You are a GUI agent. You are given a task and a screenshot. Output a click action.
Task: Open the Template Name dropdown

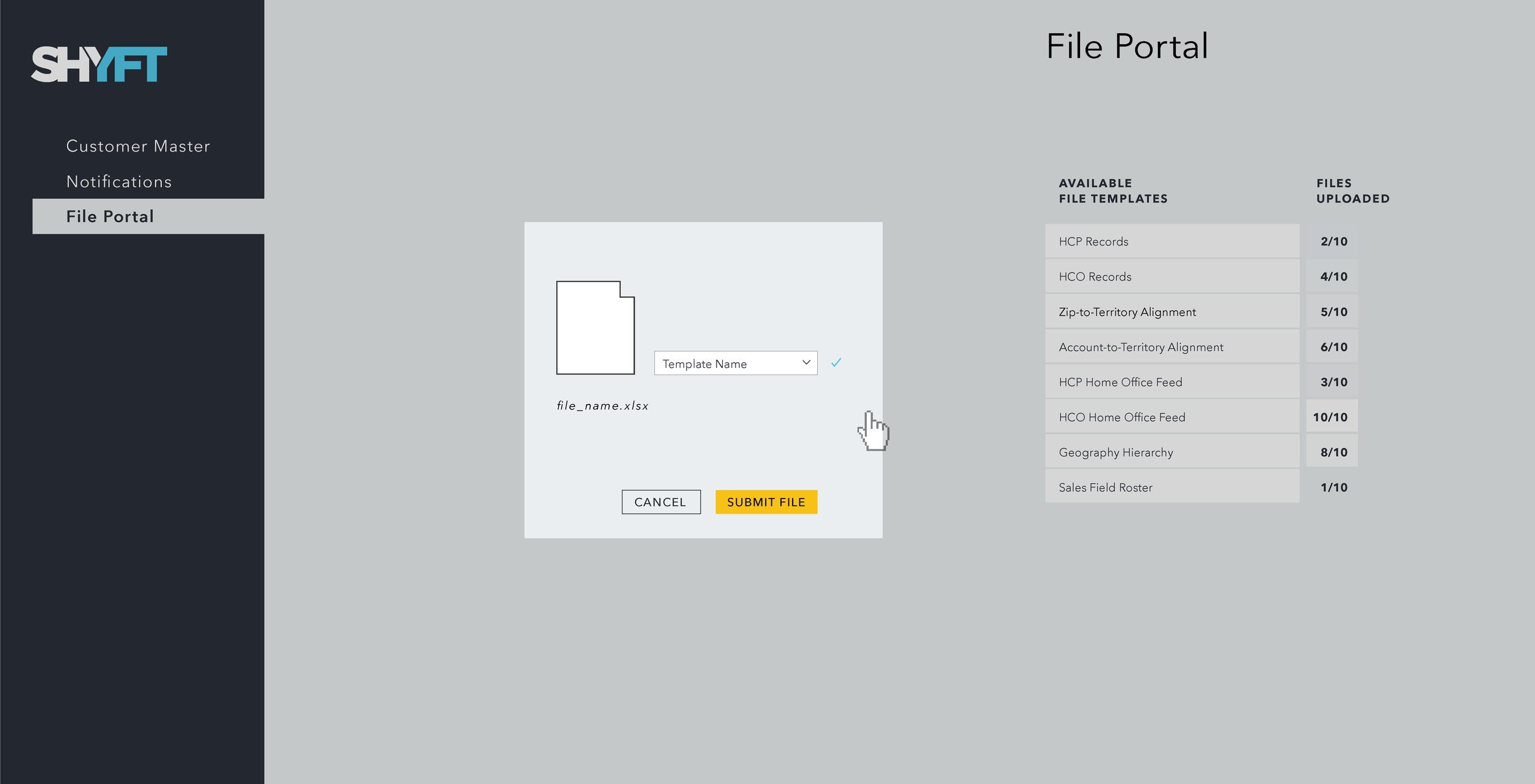[735, 363]
